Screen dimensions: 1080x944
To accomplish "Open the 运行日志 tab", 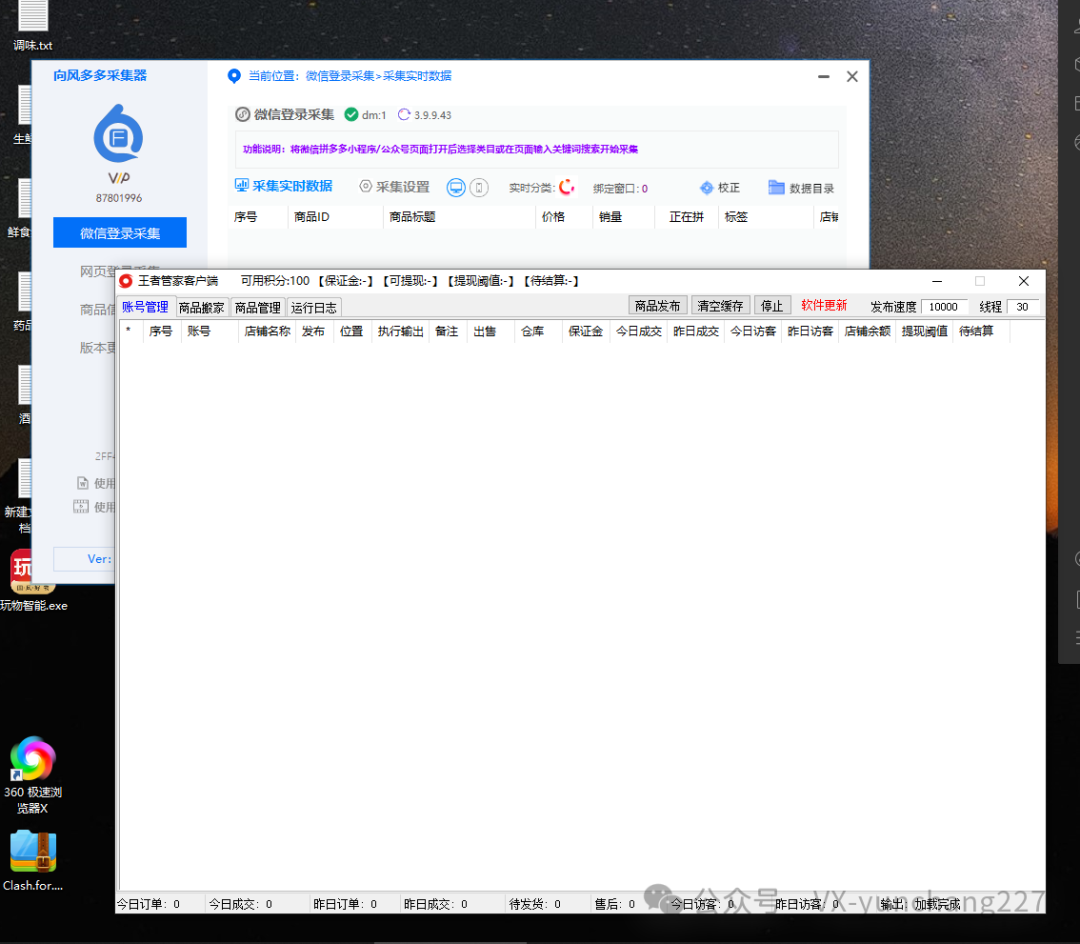I will point(314,308).
